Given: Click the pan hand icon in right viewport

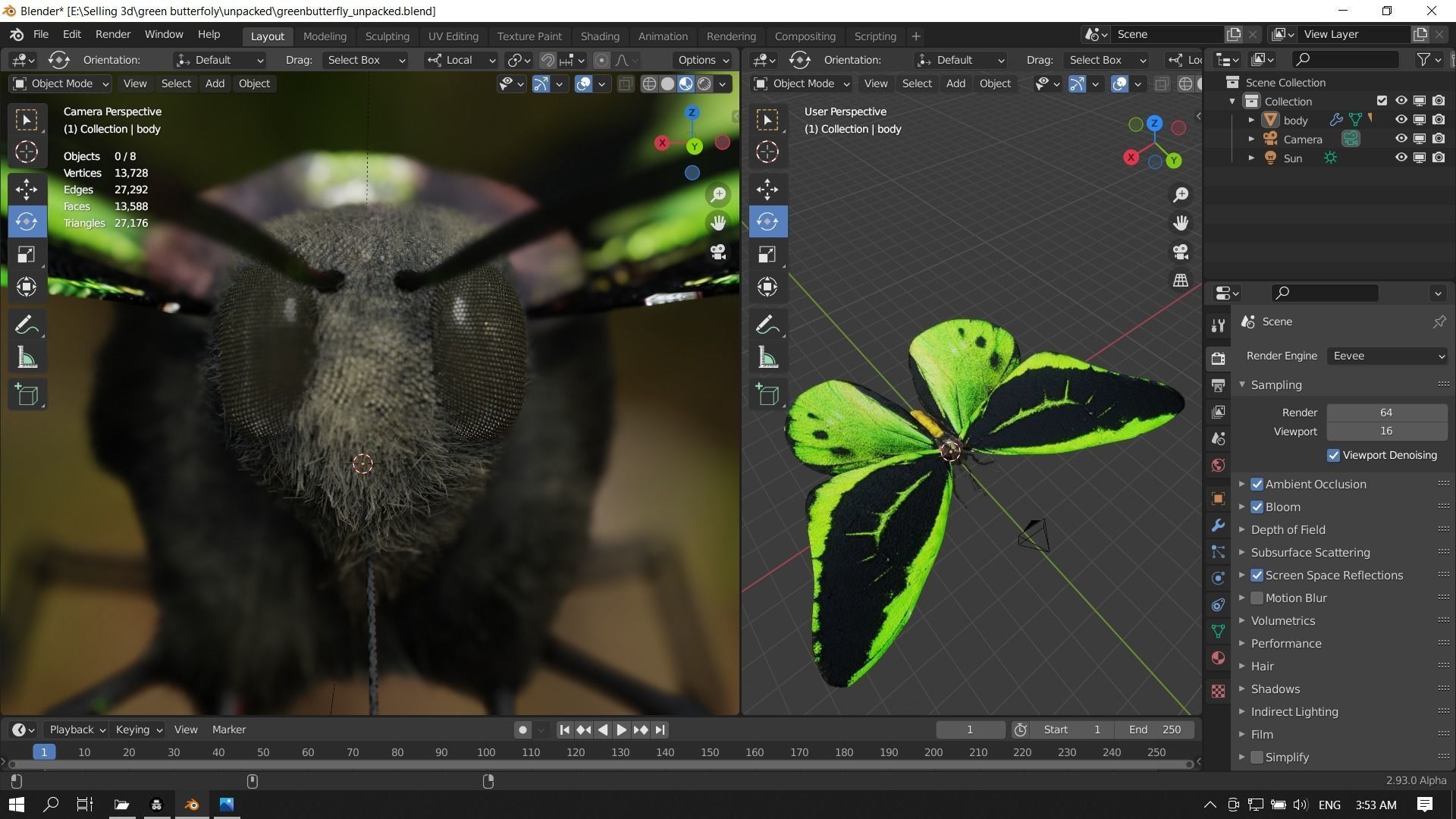Looking at the screenshot, I should pos(1181,223).
